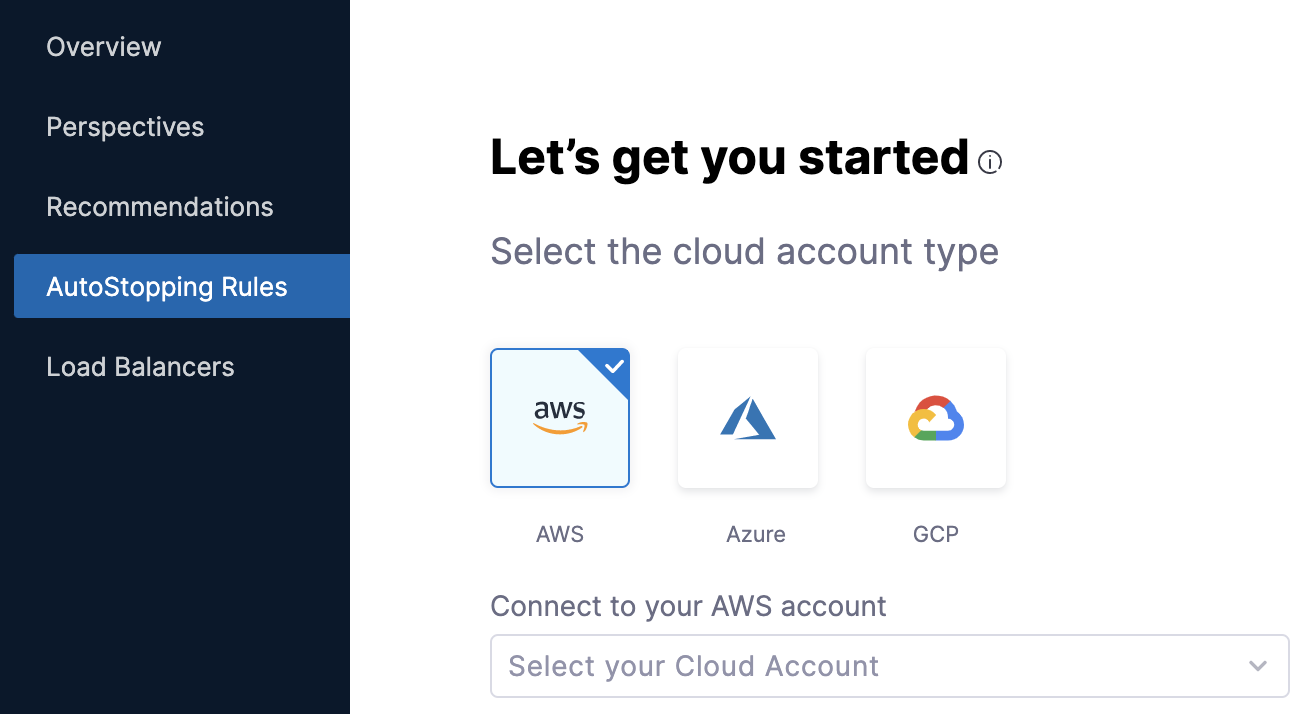Click the AWS logo with orange smile
1304x714 pixels.
(560, 417)
